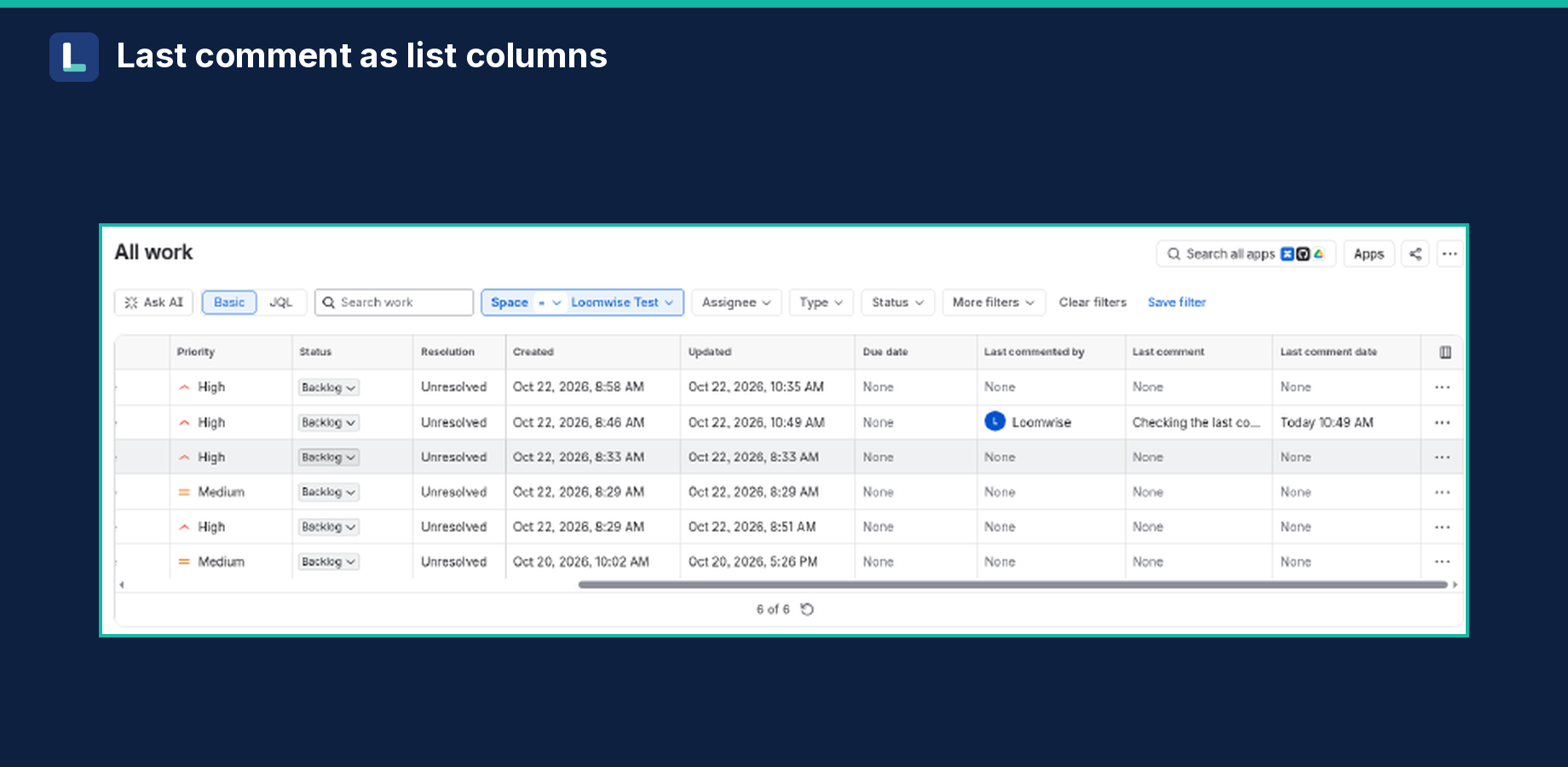Open row actions for the Loomwise-commented issue
Viewport: 1568px width, 767px height.
[1442, 423]
